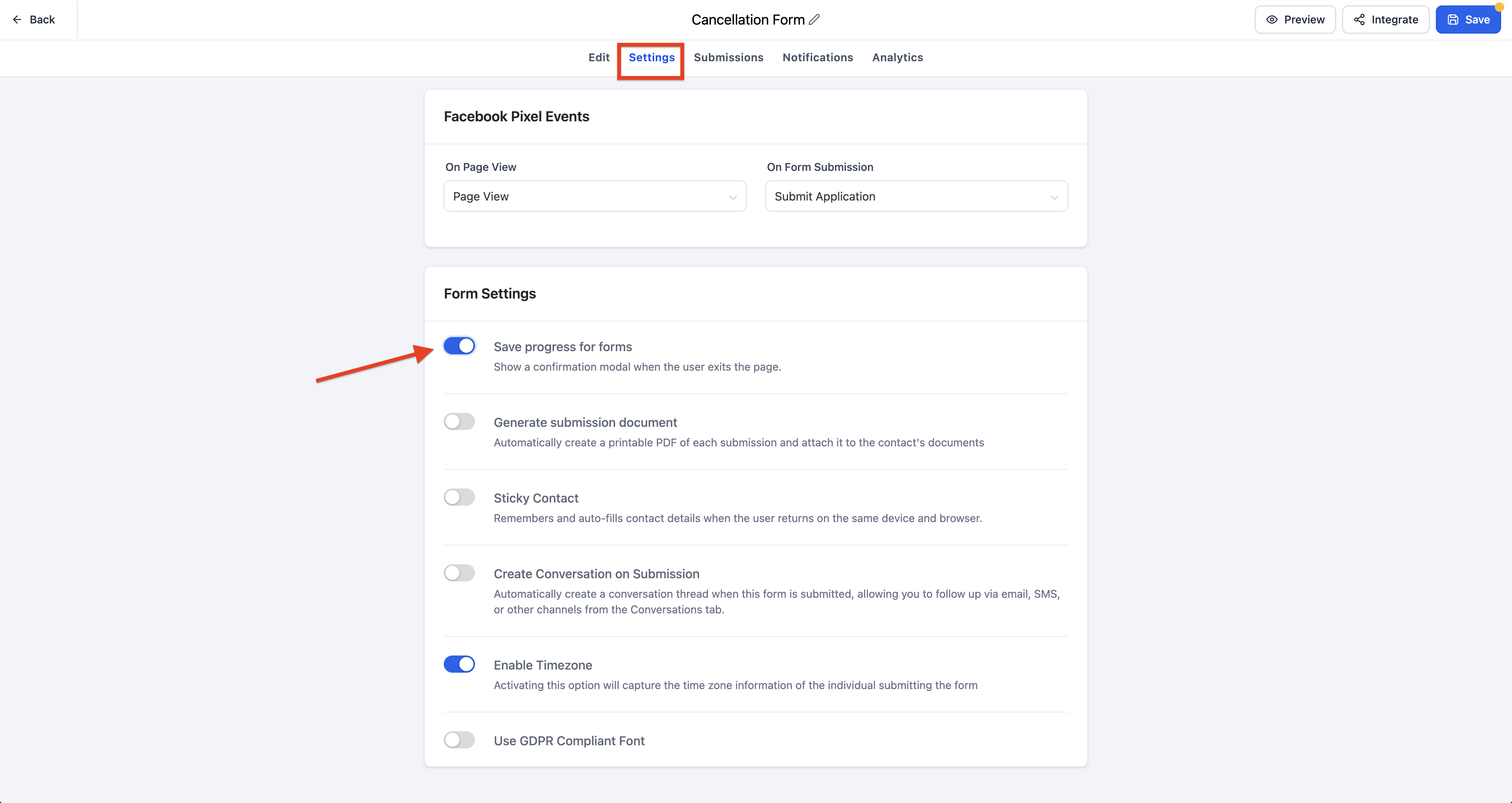The image size is (1512, 803).
Task: Click the Preview button
Action: click(1295, 20)
